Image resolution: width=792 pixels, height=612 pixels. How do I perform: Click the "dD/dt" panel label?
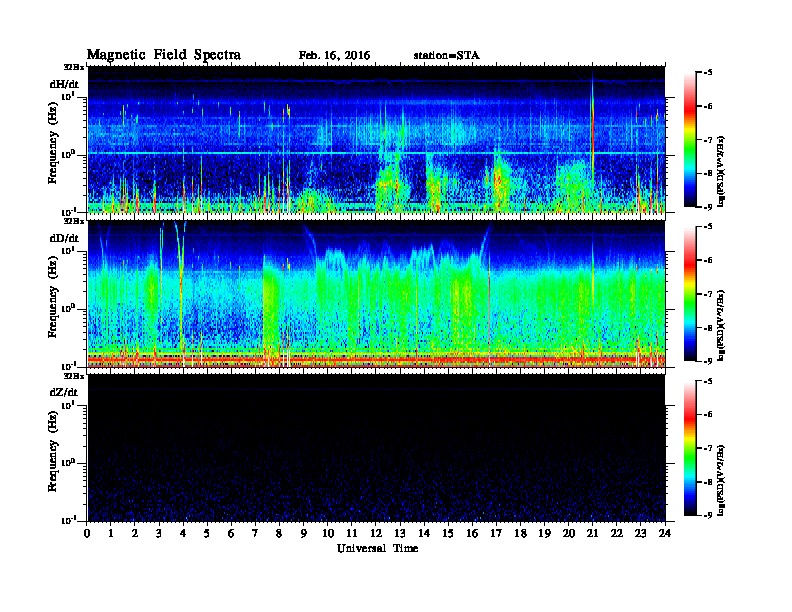[x=64, y=238]
